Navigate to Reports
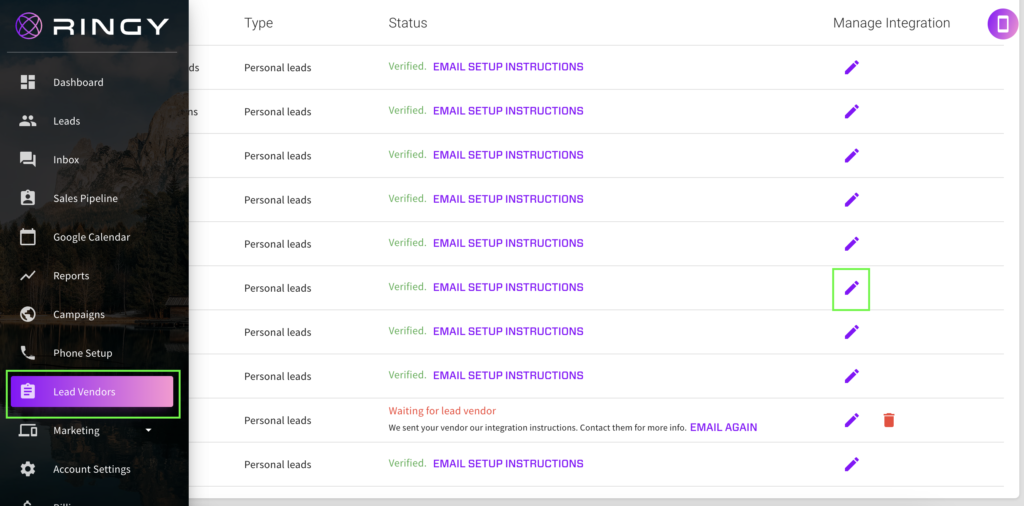This screenshot has width=1024, height=506. click(x=71, y=276)
